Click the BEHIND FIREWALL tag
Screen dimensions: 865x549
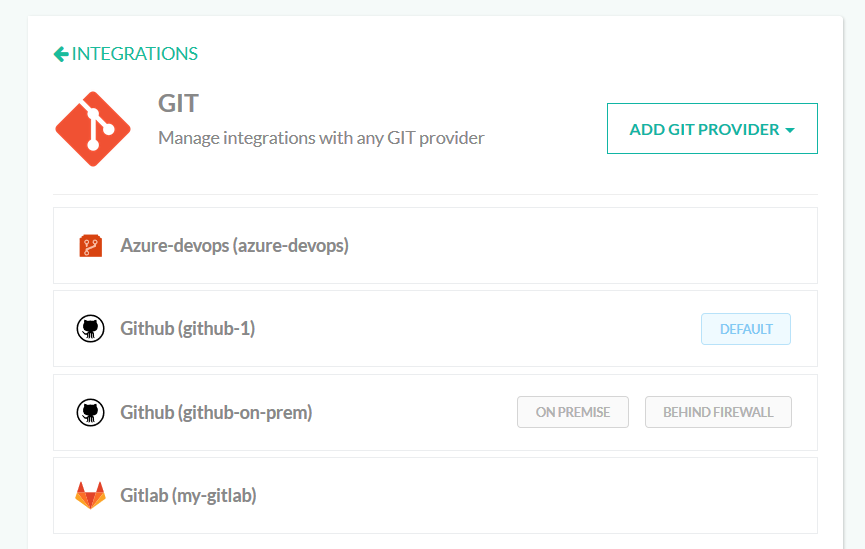(x=718, y=412)
